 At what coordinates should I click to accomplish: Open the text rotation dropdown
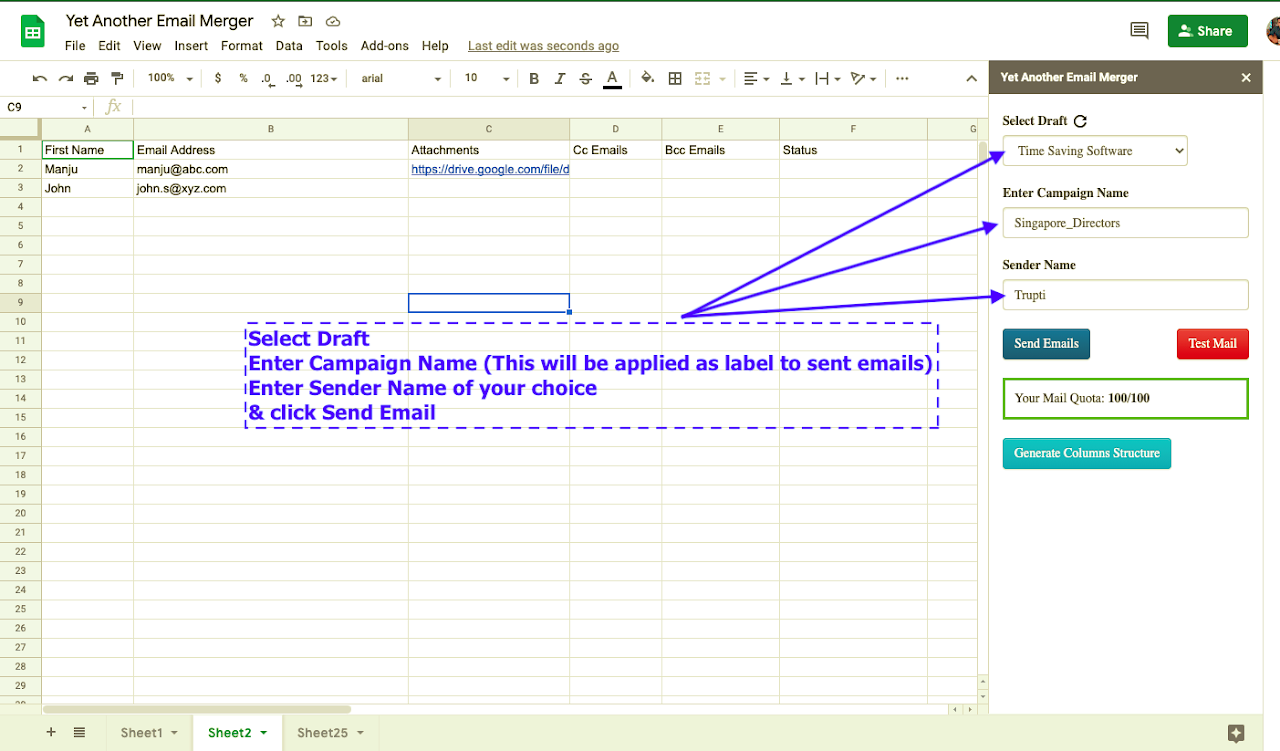point(863,78)
